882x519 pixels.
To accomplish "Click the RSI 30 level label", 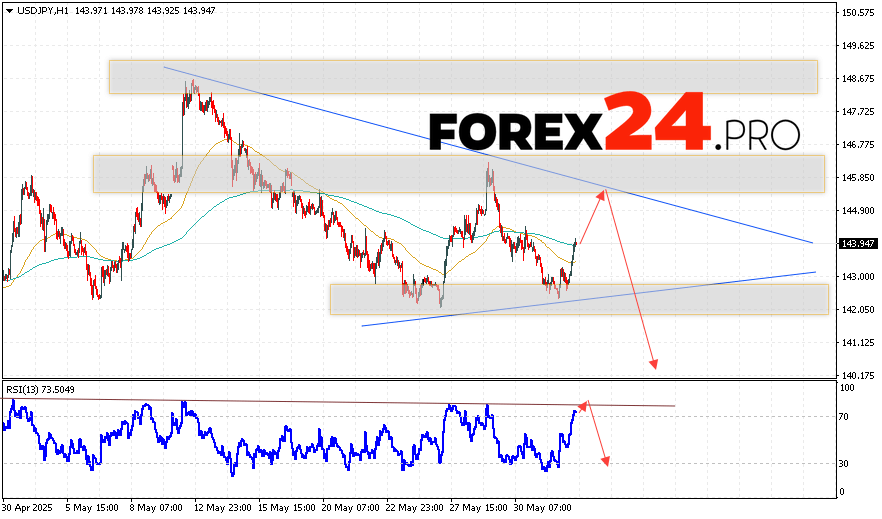I will click(x=845, y=464).
